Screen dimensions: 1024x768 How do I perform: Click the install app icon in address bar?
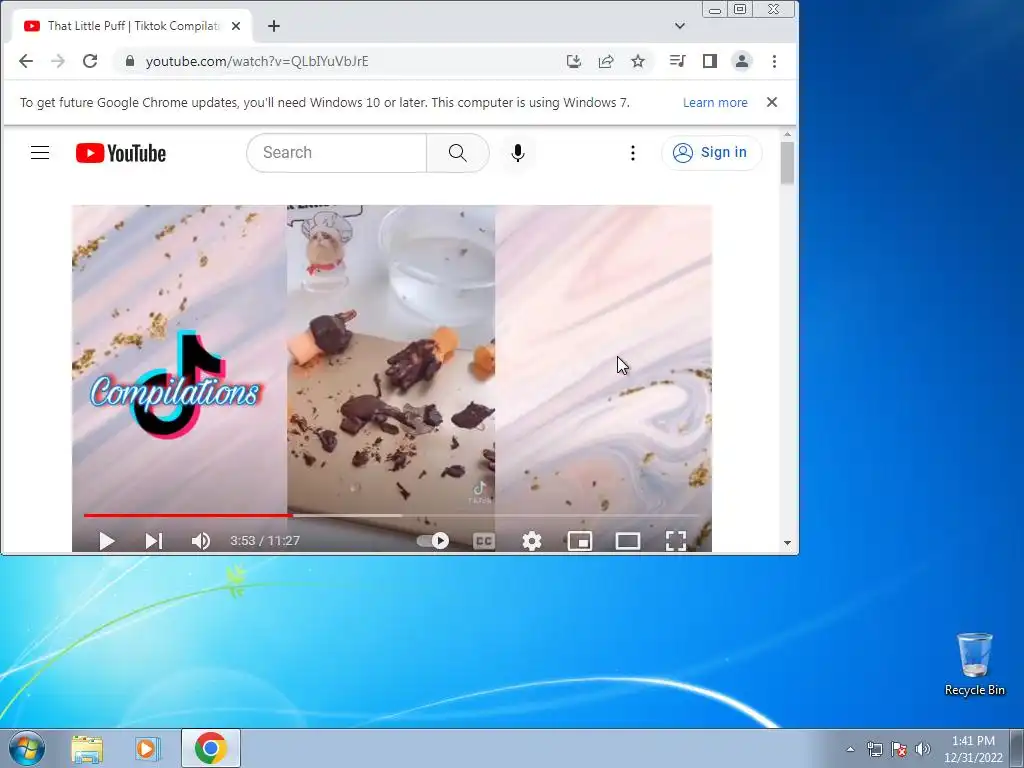(574, 61)
